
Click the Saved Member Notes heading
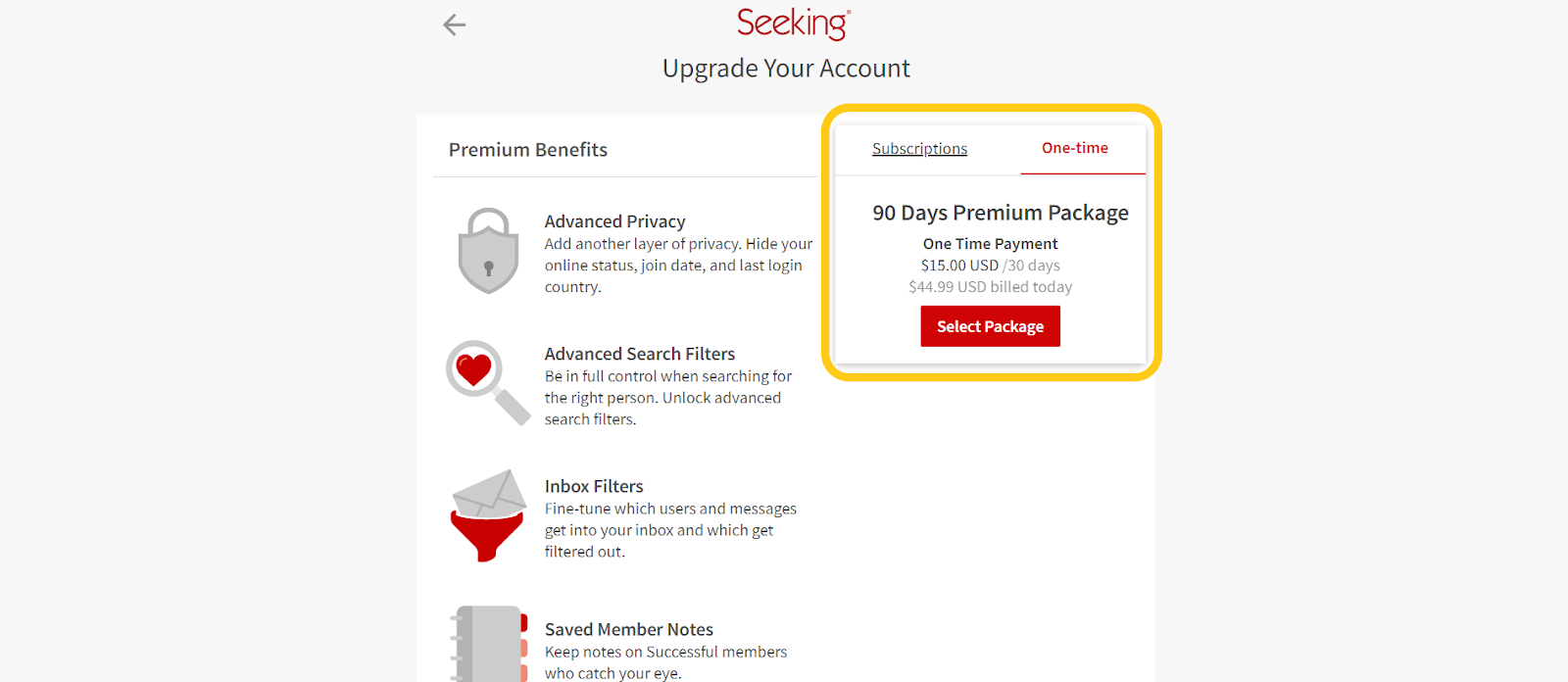[x=629, y=629]
